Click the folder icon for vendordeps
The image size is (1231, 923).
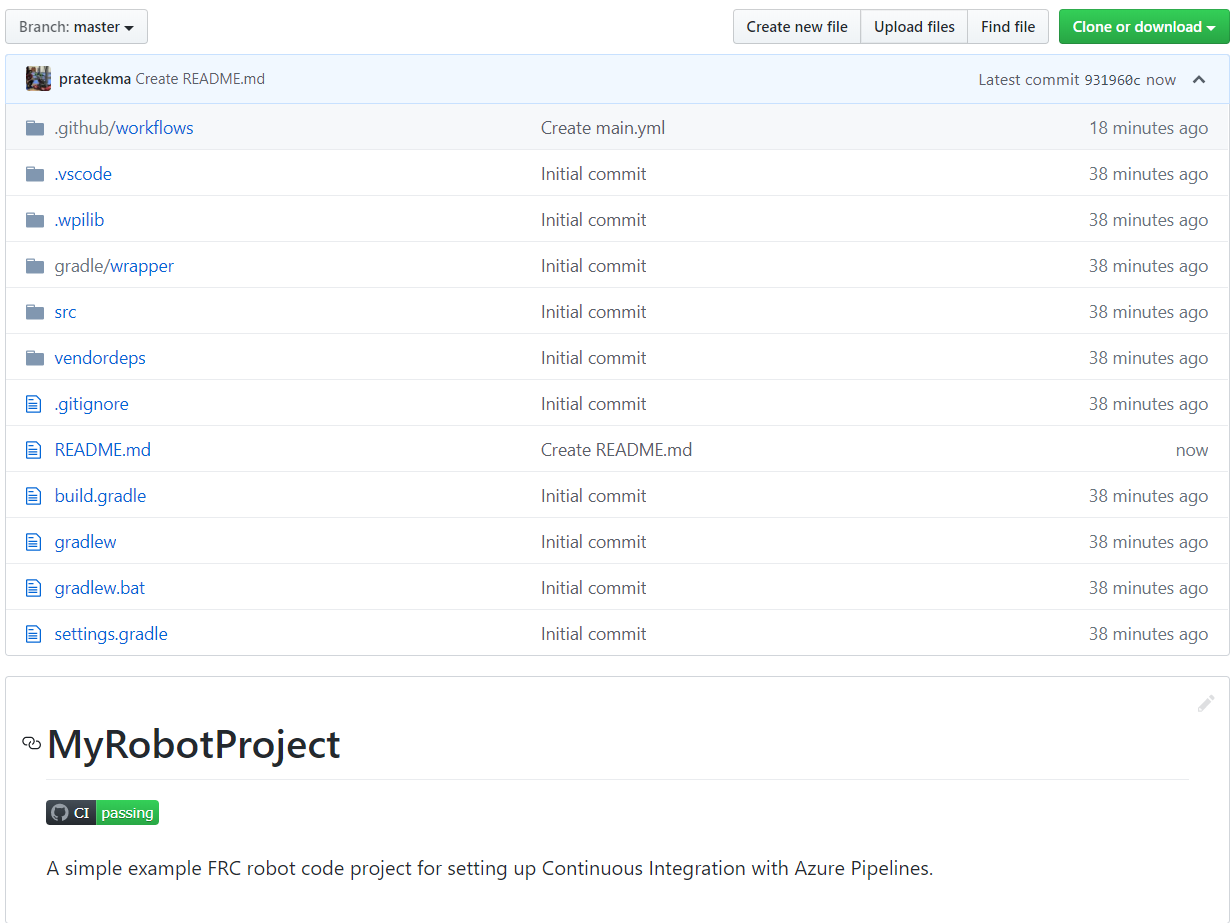35,358
